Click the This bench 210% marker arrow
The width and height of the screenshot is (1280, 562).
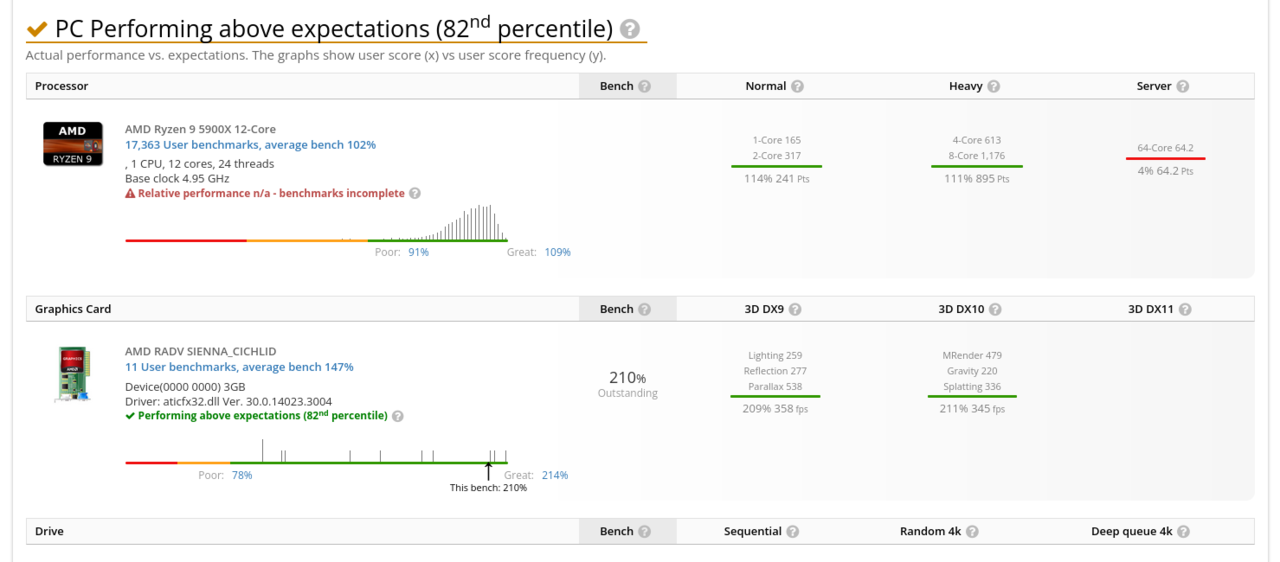coord(489,470)
